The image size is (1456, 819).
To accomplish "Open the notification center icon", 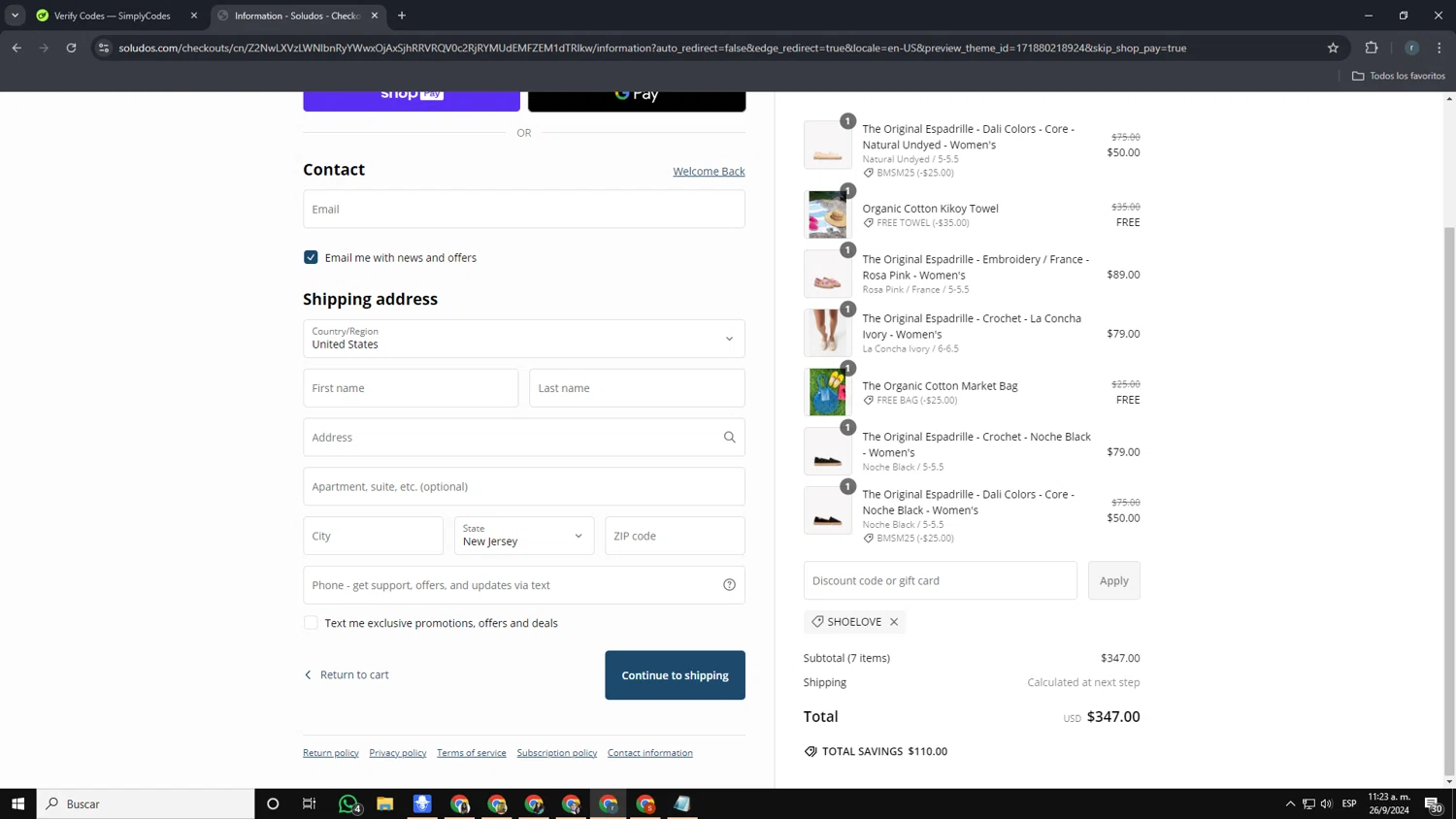I will pos(1433,803).
